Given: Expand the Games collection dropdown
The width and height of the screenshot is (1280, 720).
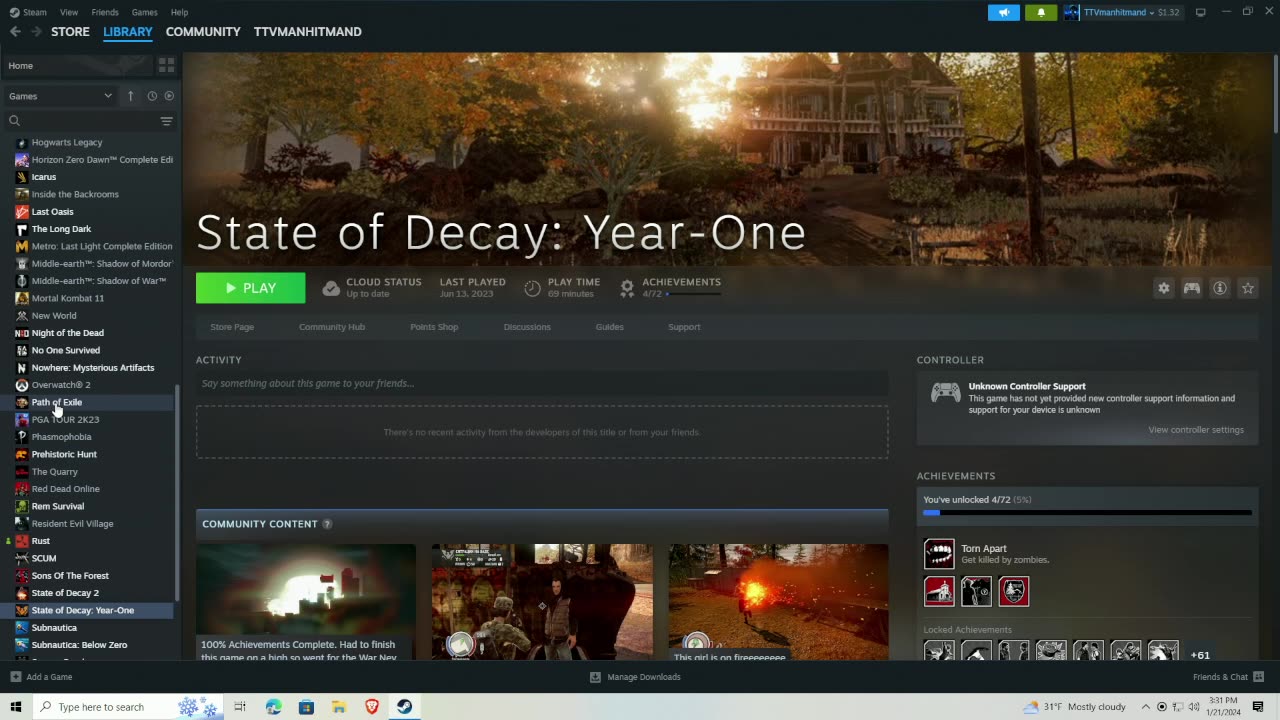Looking at the screenshot, I should click(60, 96).
